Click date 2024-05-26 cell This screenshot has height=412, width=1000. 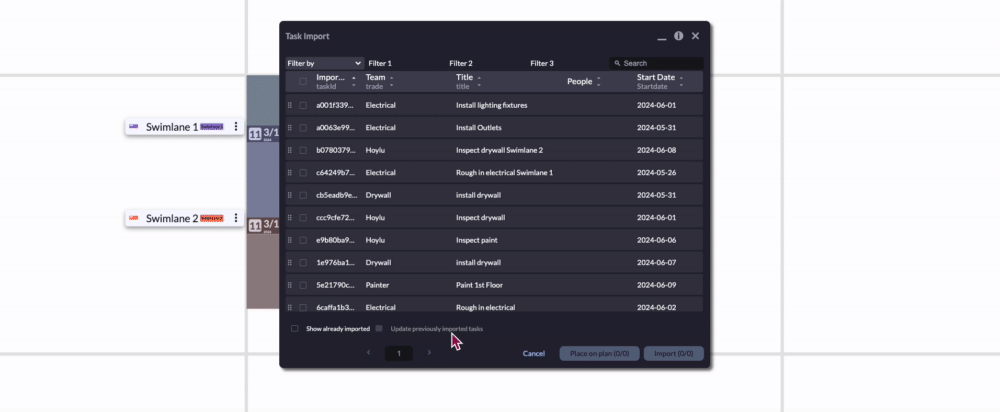[656, 172]
